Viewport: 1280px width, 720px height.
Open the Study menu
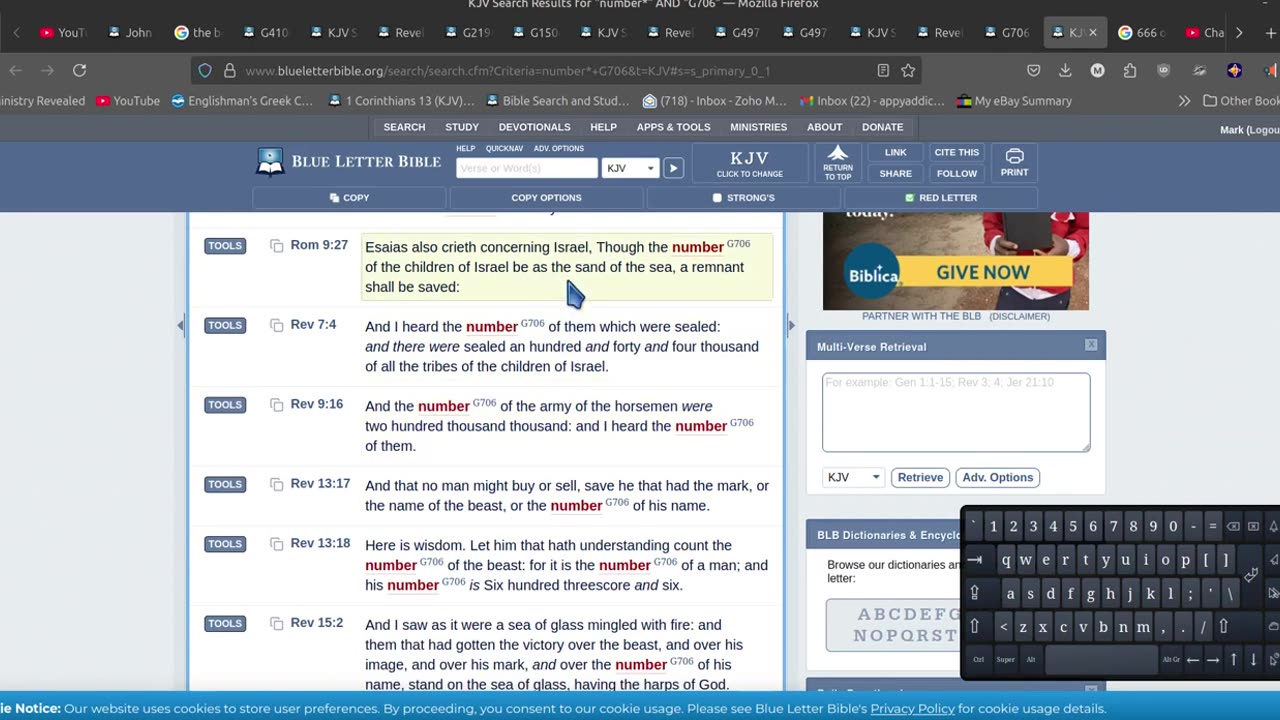[x=462, y=127]
